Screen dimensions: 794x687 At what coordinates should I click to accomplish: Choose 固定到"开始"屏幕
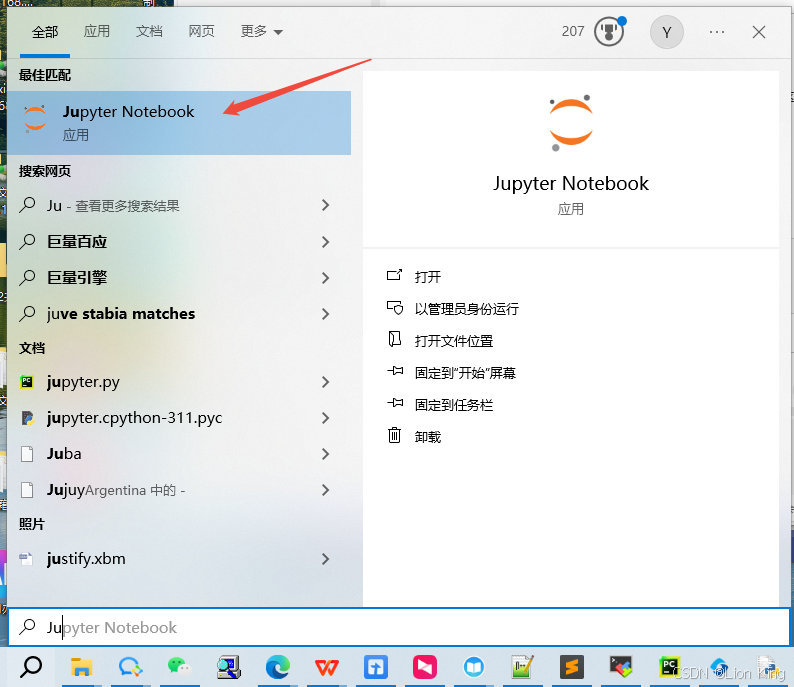[465, 373]
